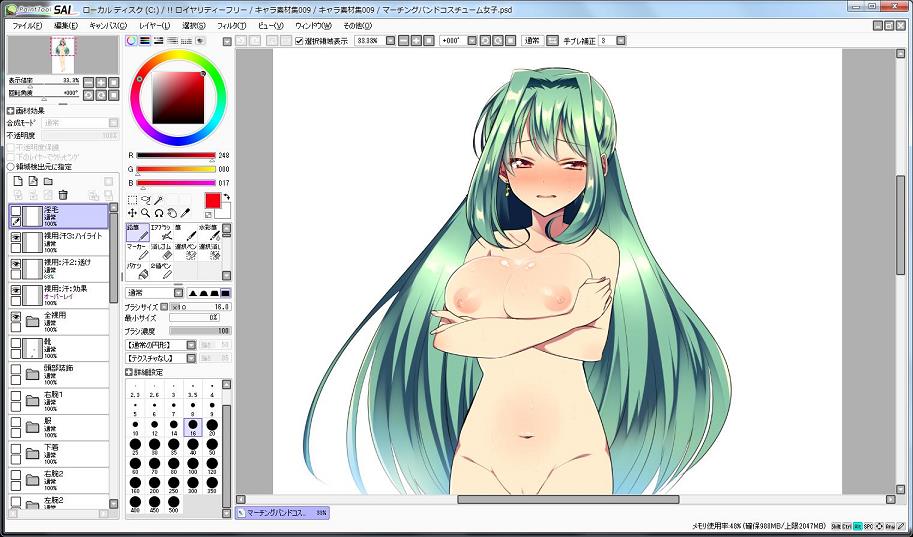Image resolution: width=913 pixels, height=537 pixels.
Task: Select the magic wand tool
Action: coord(159,200)
